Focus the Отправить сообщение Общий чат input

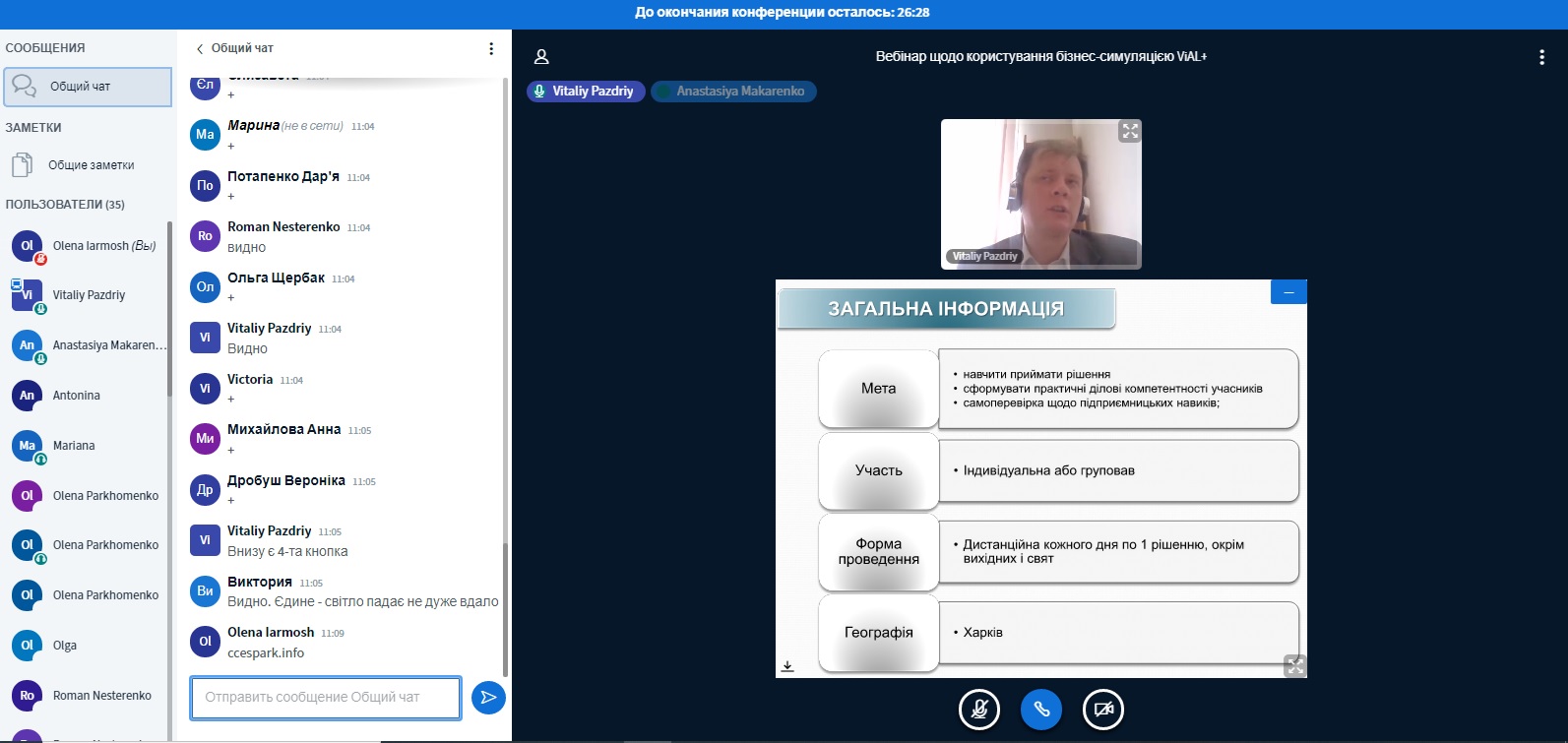click(x=326, y=698)
